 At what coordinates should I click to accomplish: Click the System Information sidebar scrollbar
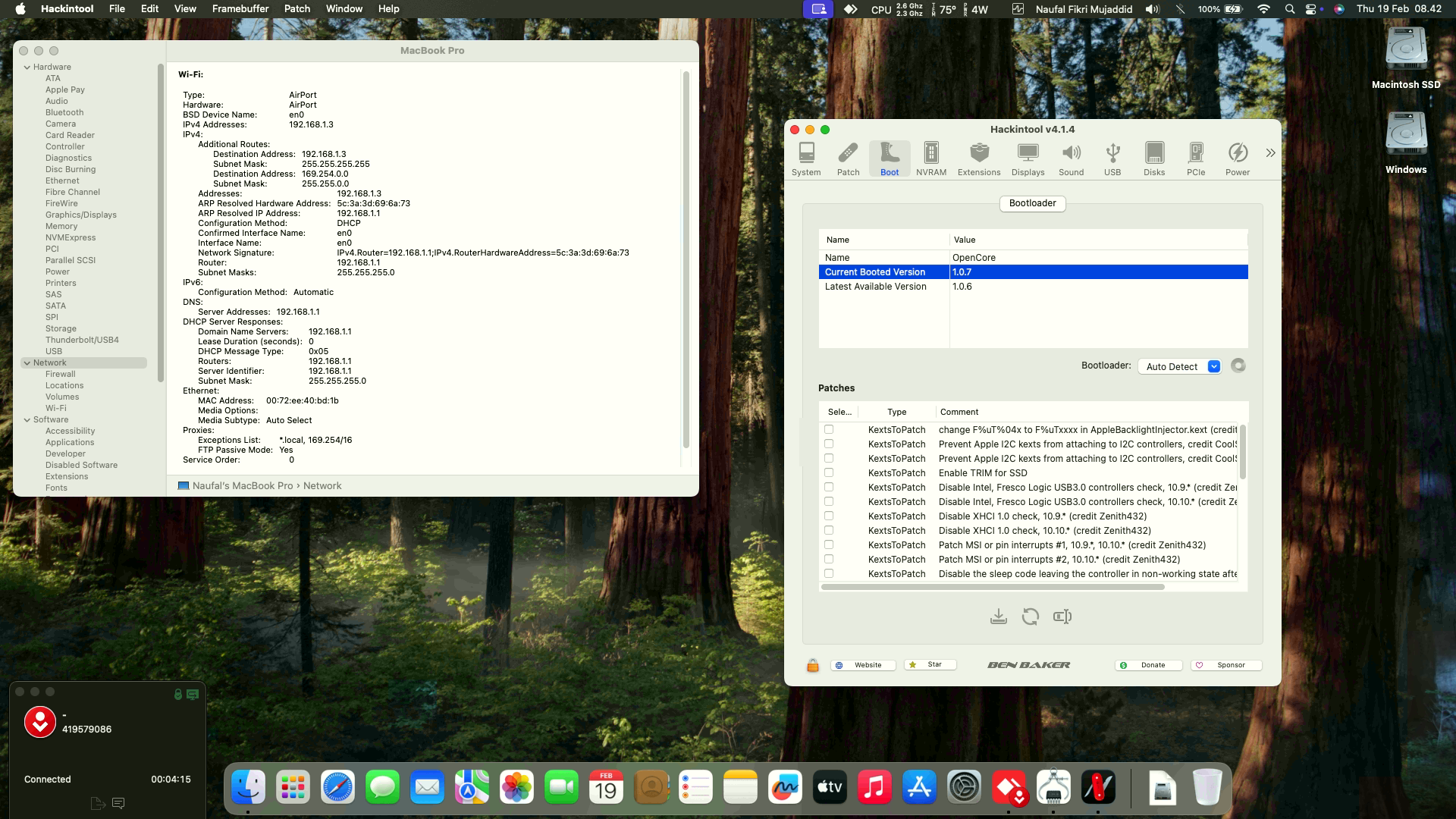[x=160, y=222]
